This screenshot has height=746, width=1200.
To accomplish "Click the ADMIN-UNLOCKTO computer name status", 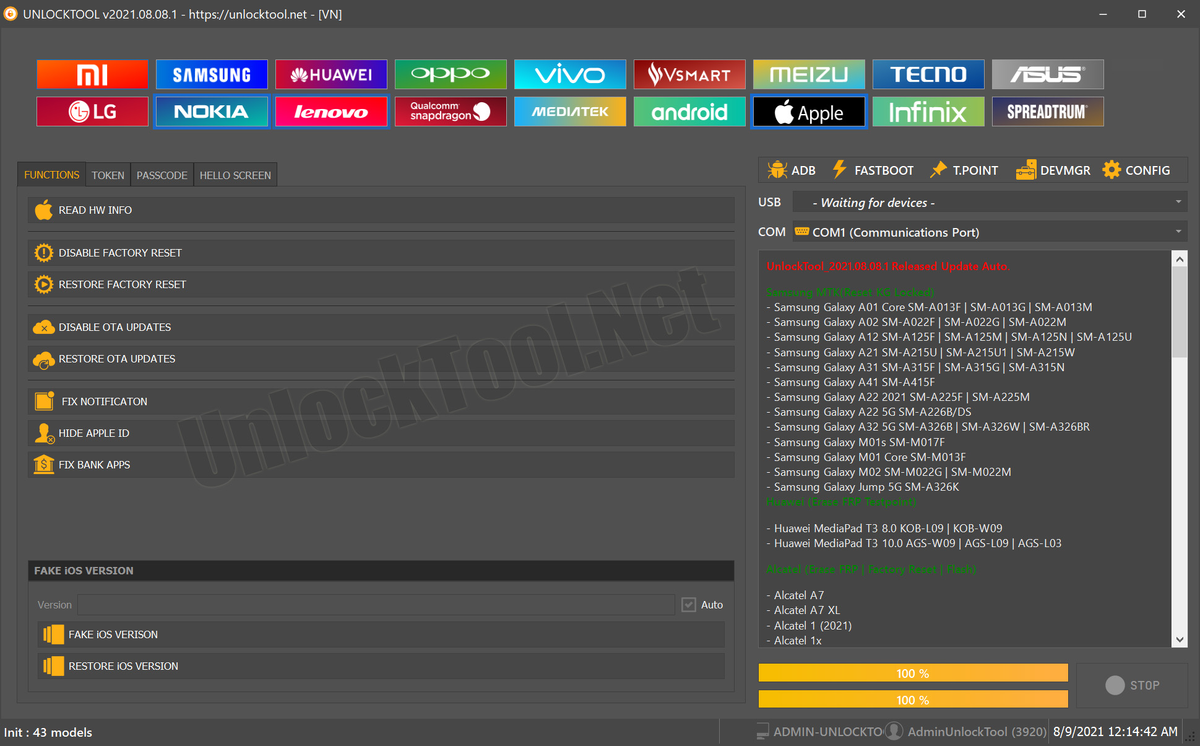I will click(818, 732).
